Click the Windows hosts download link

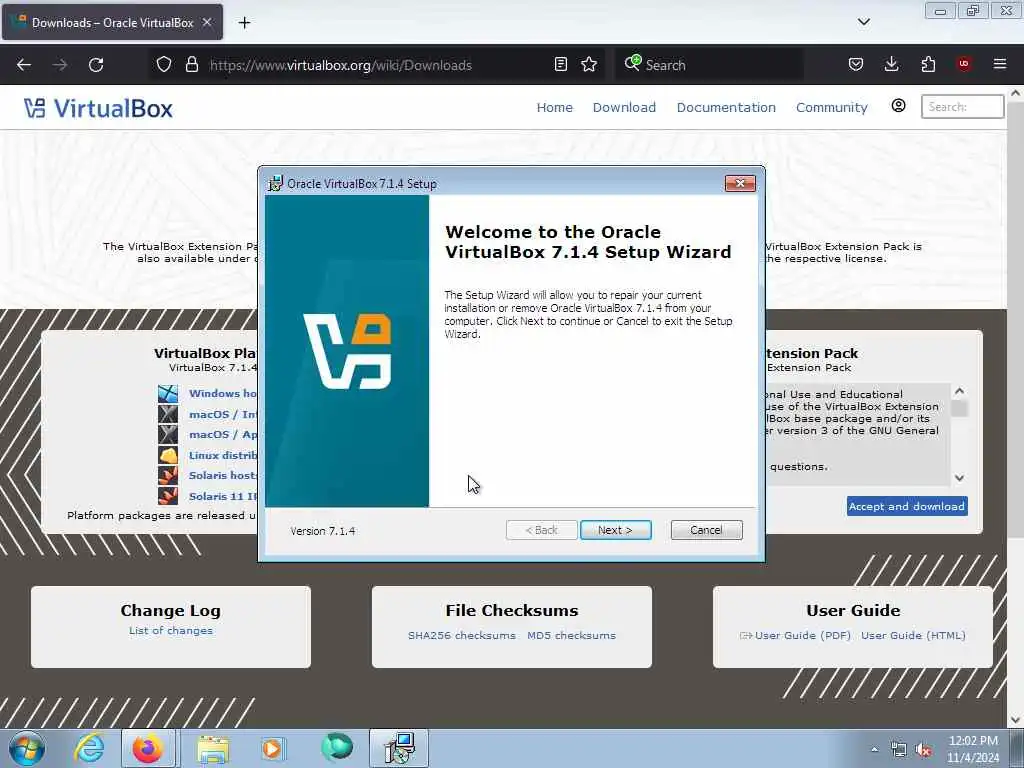(x=223, y=393)
